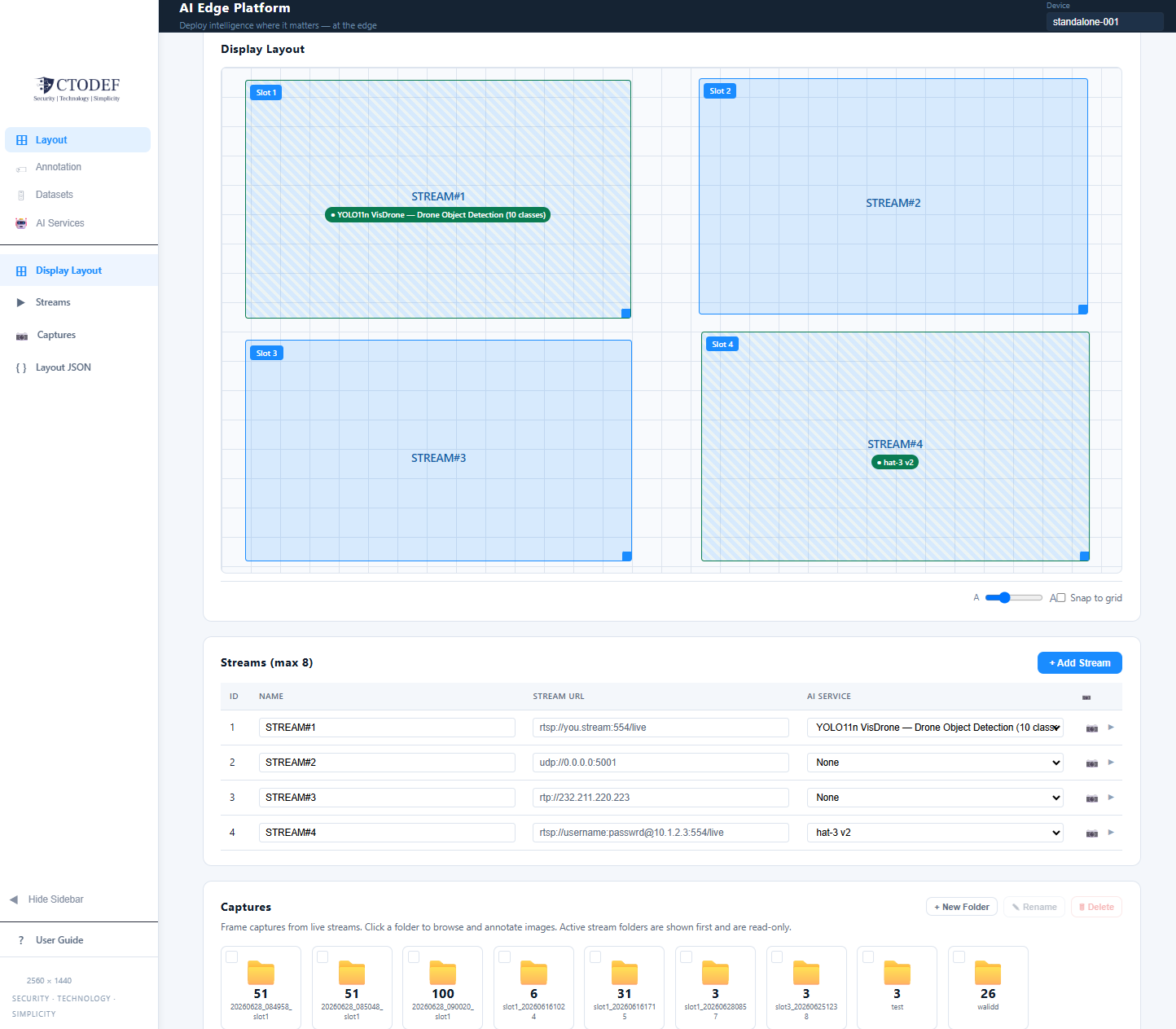Open folder icon 20260628_085048_slot1
Image resolution: width=1176 pixels, height=1029 pixels.
click(x=352, y=973)
